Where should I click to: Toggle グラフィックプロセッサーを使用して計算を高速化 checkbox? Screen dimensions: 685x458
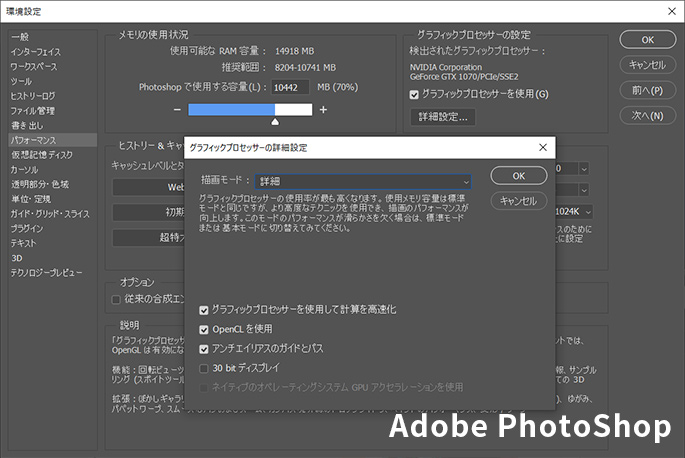(204, 310)
